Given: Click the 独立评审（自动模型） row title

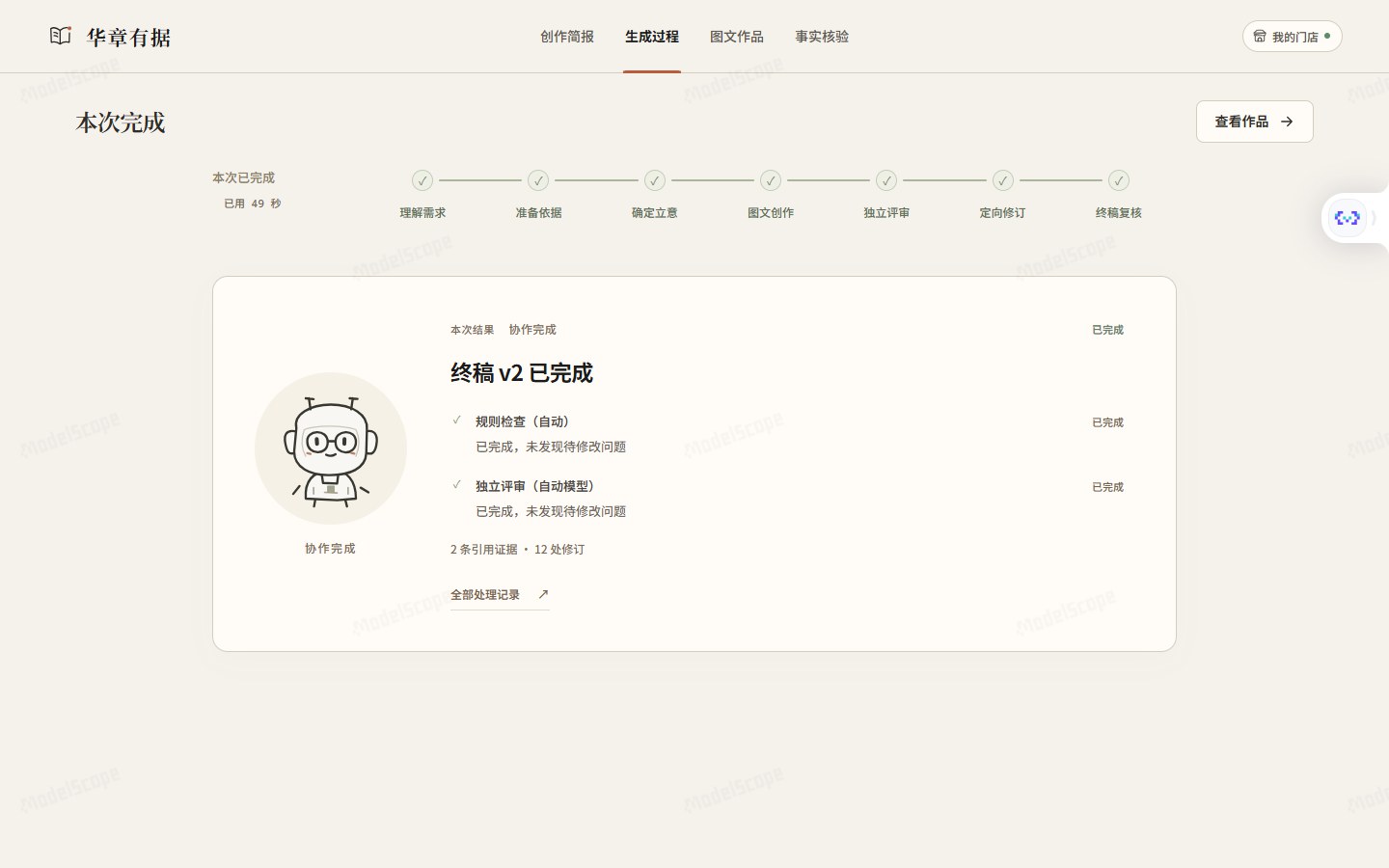Looking at the screenshot, I should (537, 486).
